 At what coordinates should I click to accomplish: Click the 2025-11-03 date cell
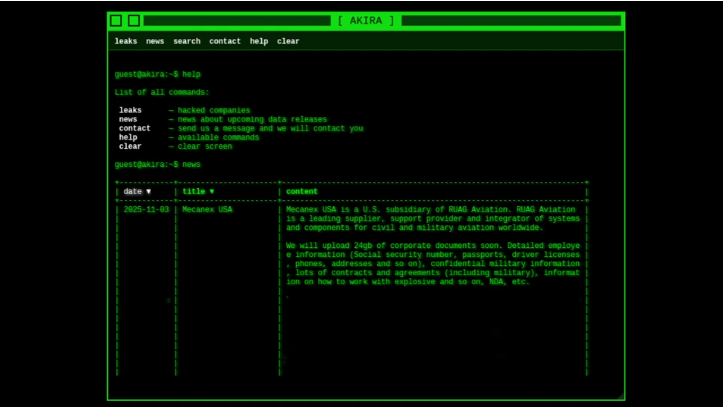146,210
